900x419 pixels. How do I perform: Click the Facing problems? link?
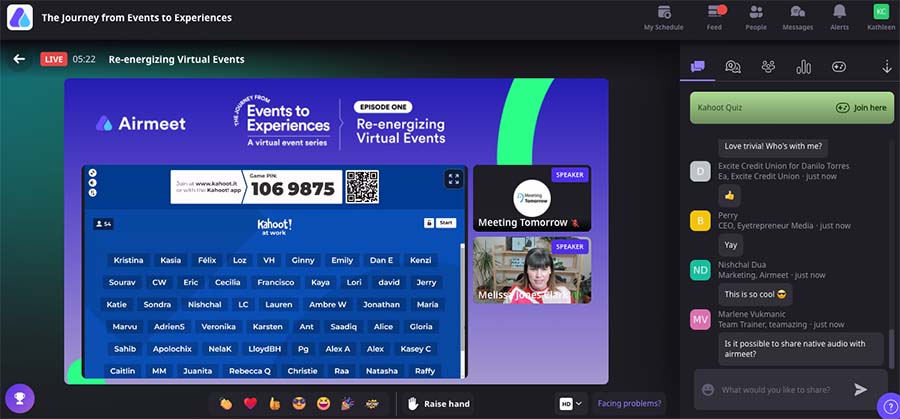click(629, 404)
